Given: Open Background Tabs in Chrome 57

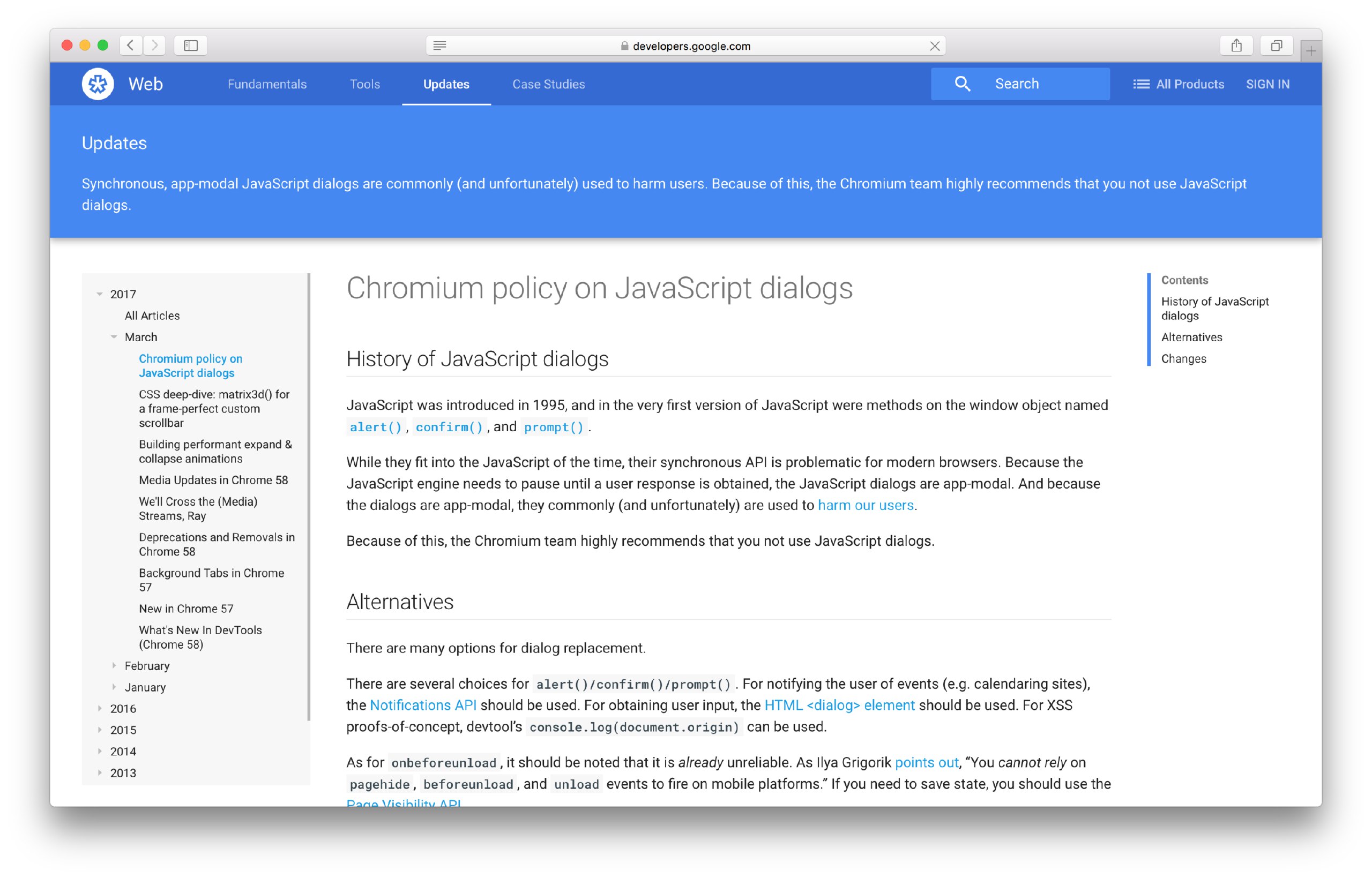Looking at the screenshot, I should 212,580.
